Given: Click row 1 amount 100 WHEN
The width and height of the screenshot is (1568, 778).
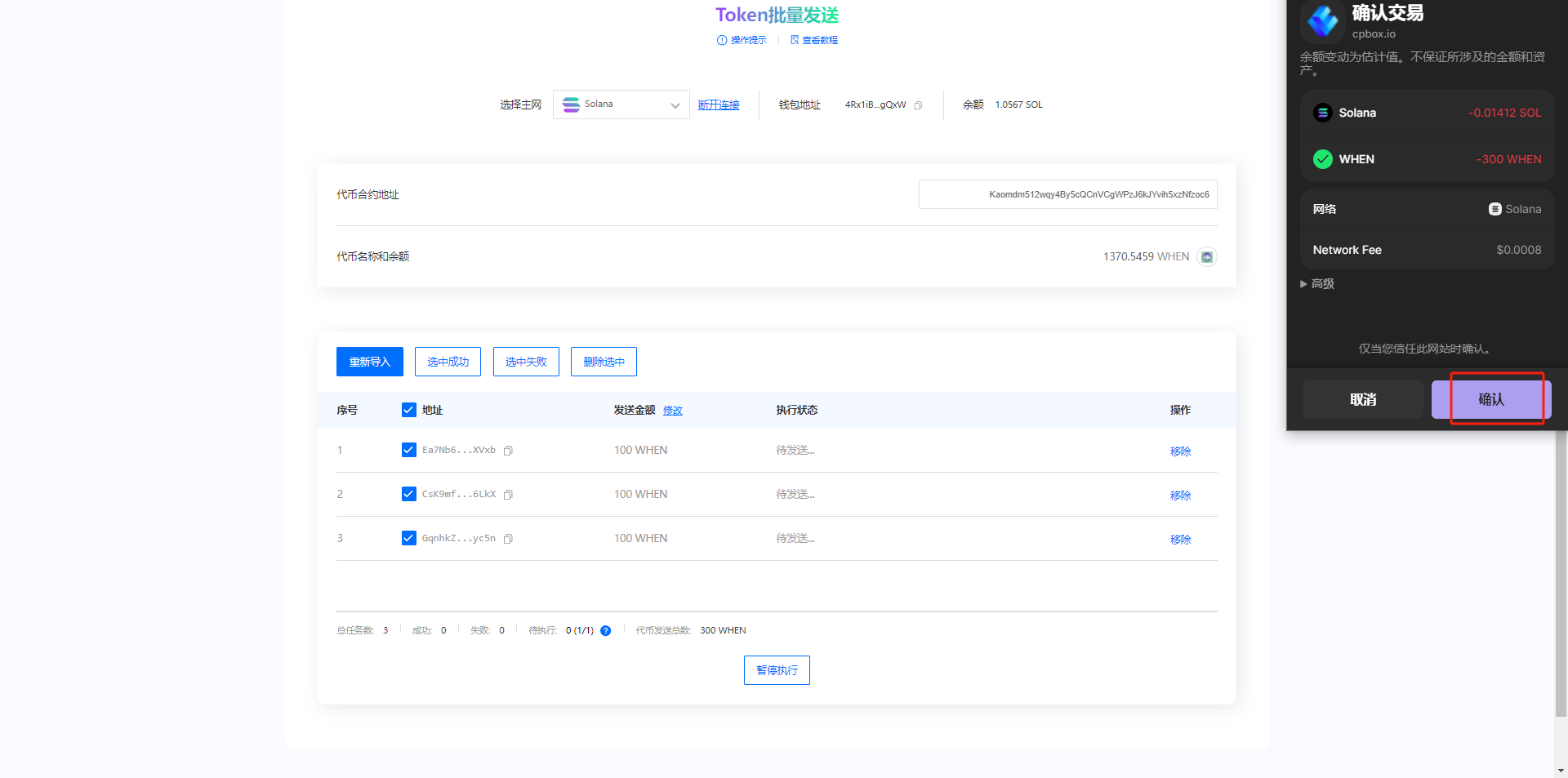Looking at the screenshot, I should tap(640, 450).
